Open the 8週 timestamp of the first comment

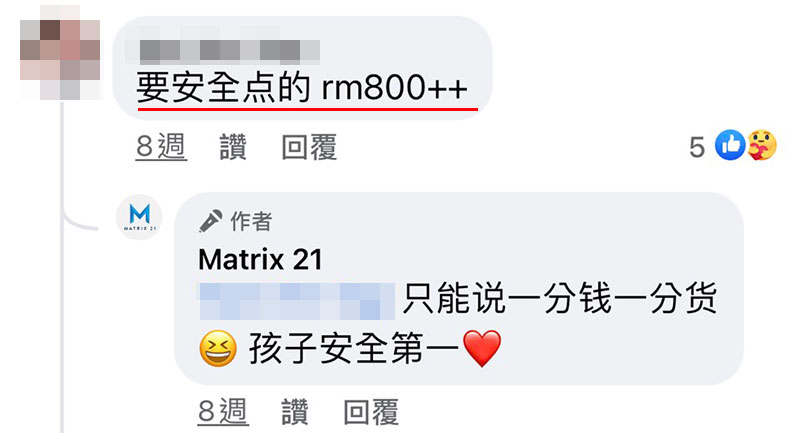tap(161, 147)
